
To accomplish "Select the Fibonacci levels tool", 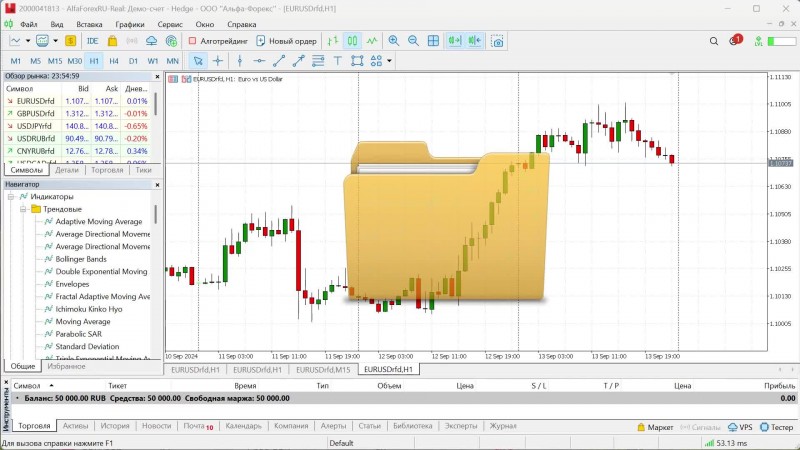I will tap(318, 61).
